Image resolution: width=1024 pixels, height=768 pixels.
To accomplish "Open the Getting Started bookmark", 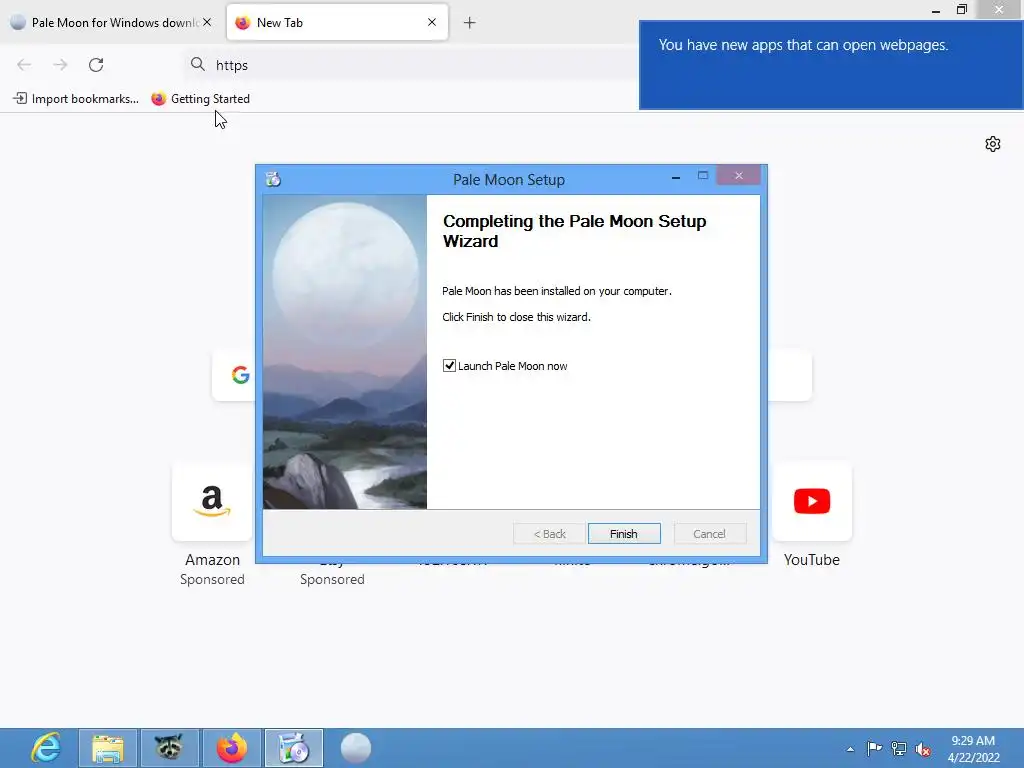I will click(x=200, y=99).
